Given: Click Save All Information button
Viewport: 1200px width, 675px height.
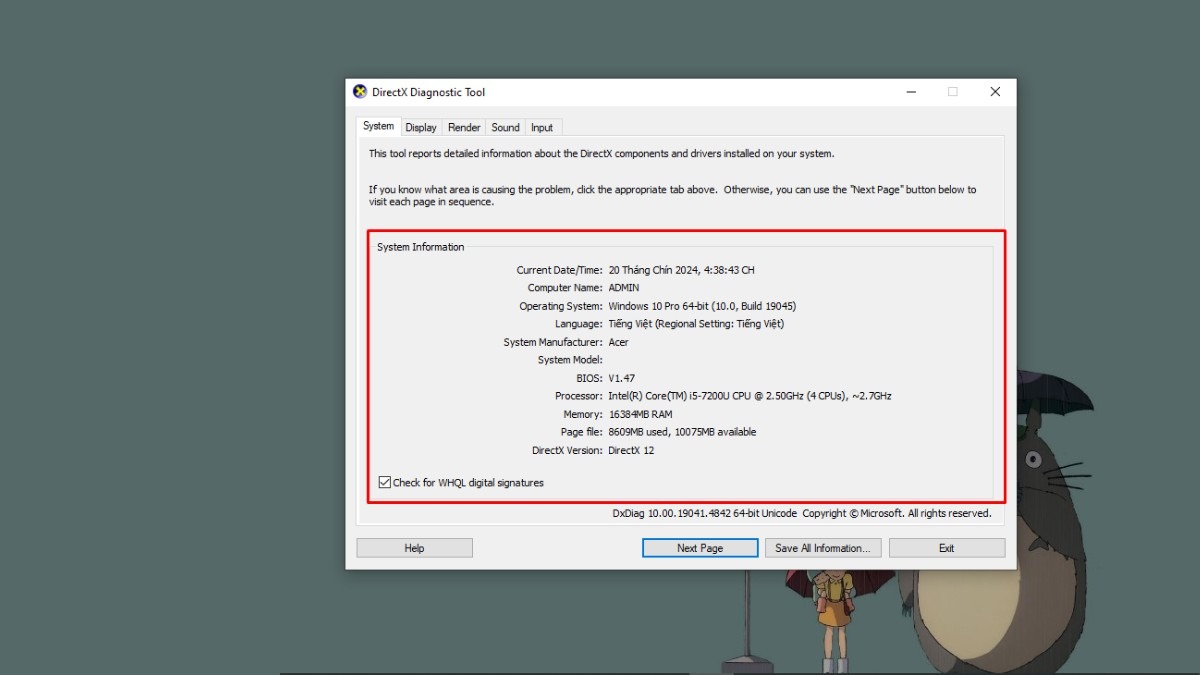Looking at the screenshot, I should [x=823, y=548].
